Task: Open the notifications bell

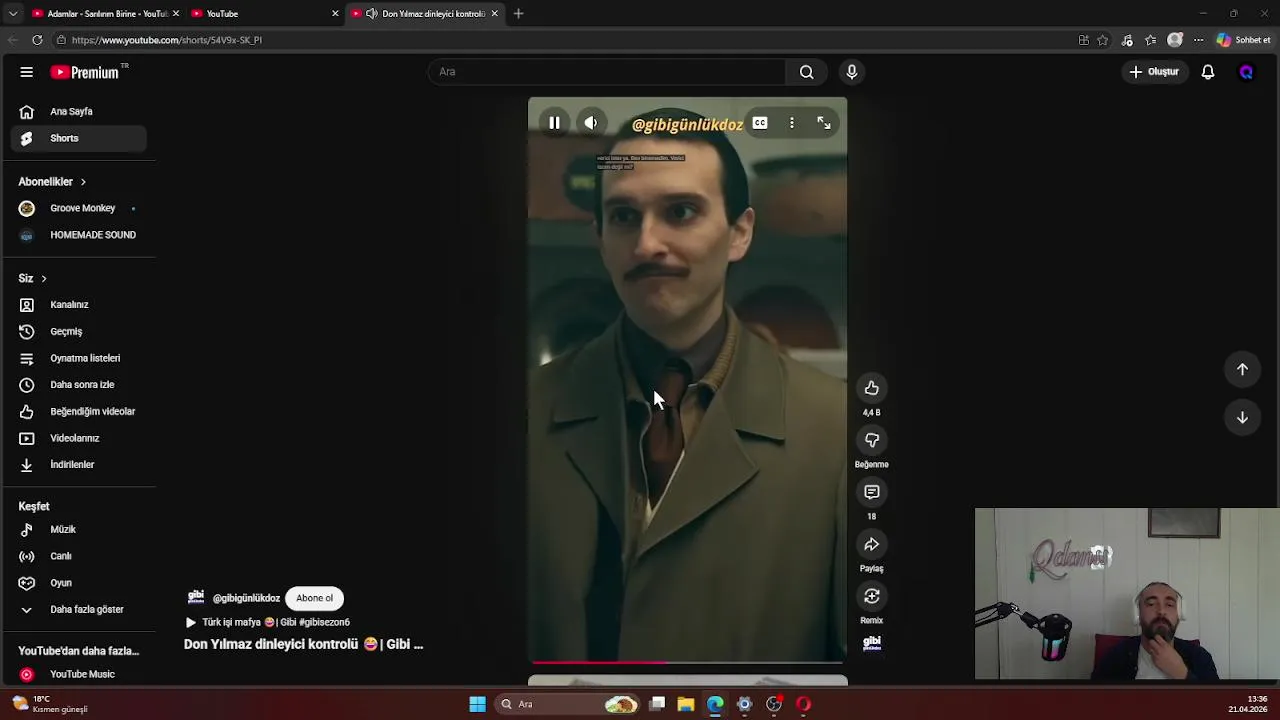Action: (1208, 72)
